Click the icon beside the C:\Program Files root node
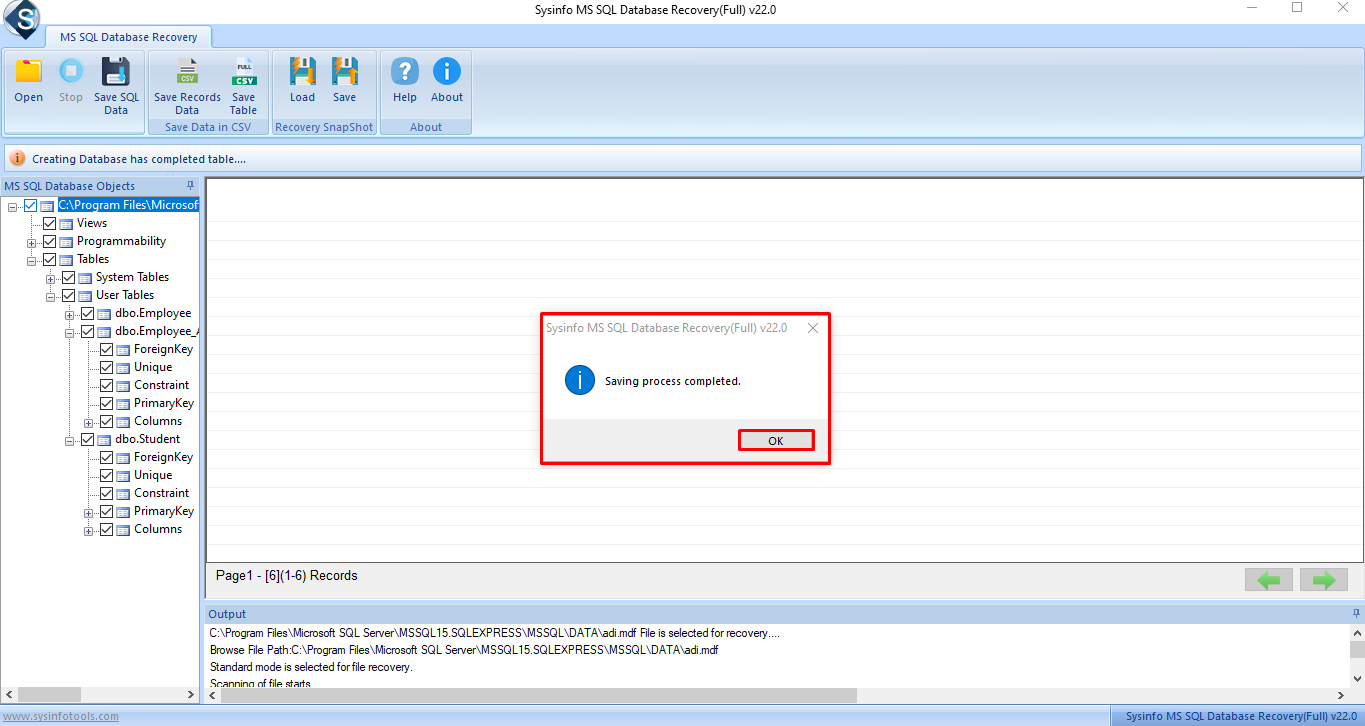This screenshot has width=1365, height=726. point(47,206)
